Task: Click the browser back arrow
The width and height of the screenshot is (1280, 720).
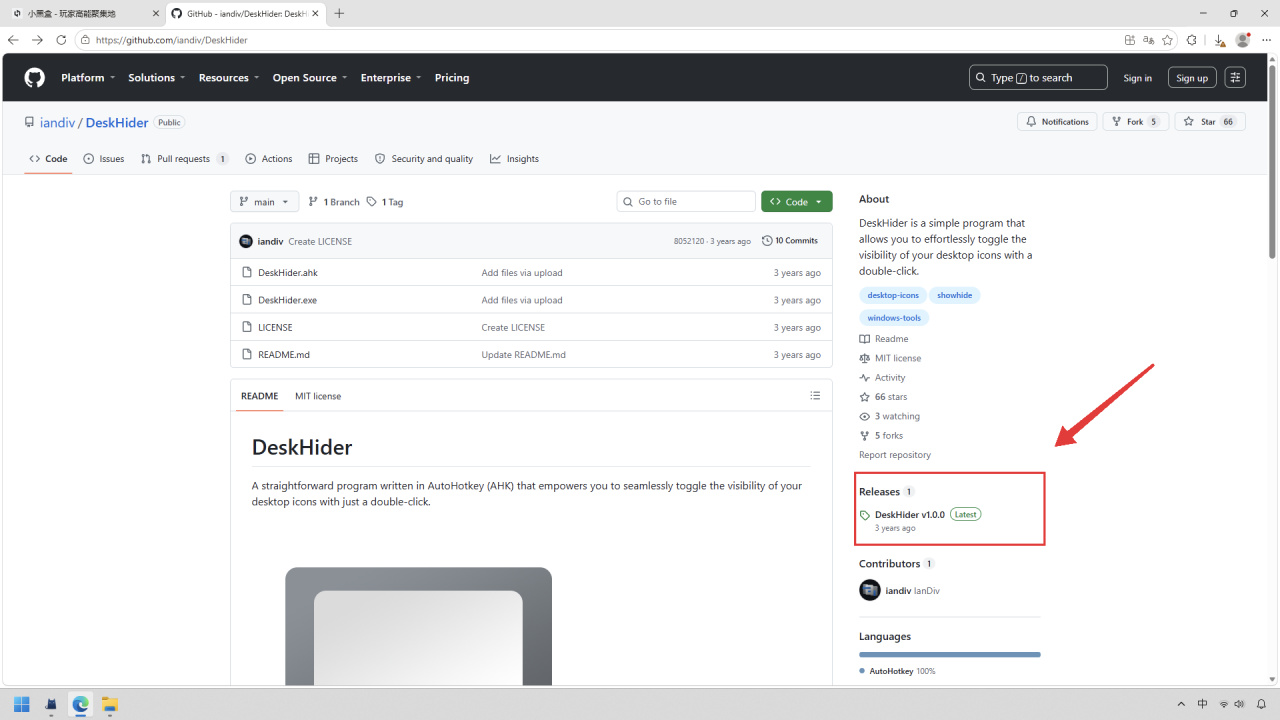Action: pyautogui.click(x=13, y=40)
